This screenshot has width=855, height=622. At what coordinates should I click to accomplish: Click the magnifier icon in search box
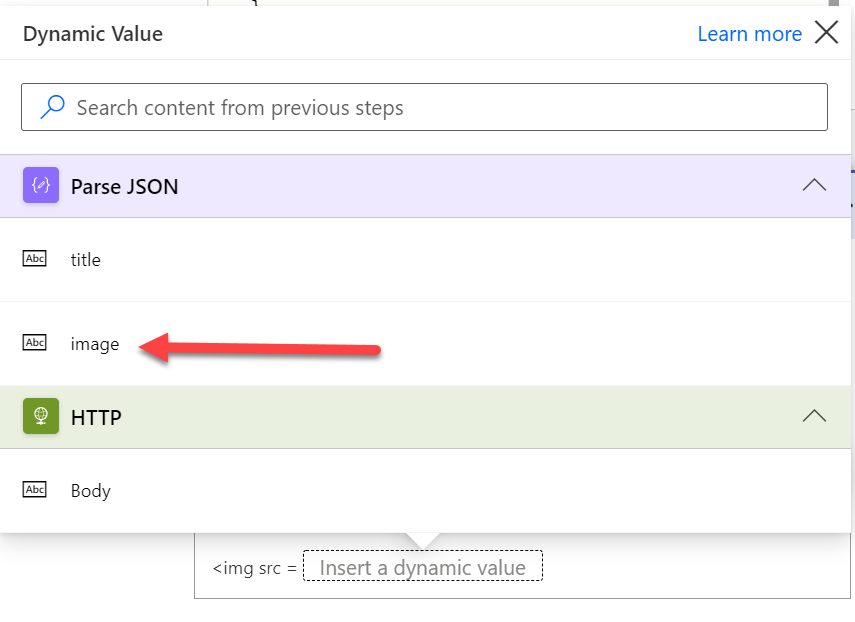pyautogui.click(x=52, y=106)
